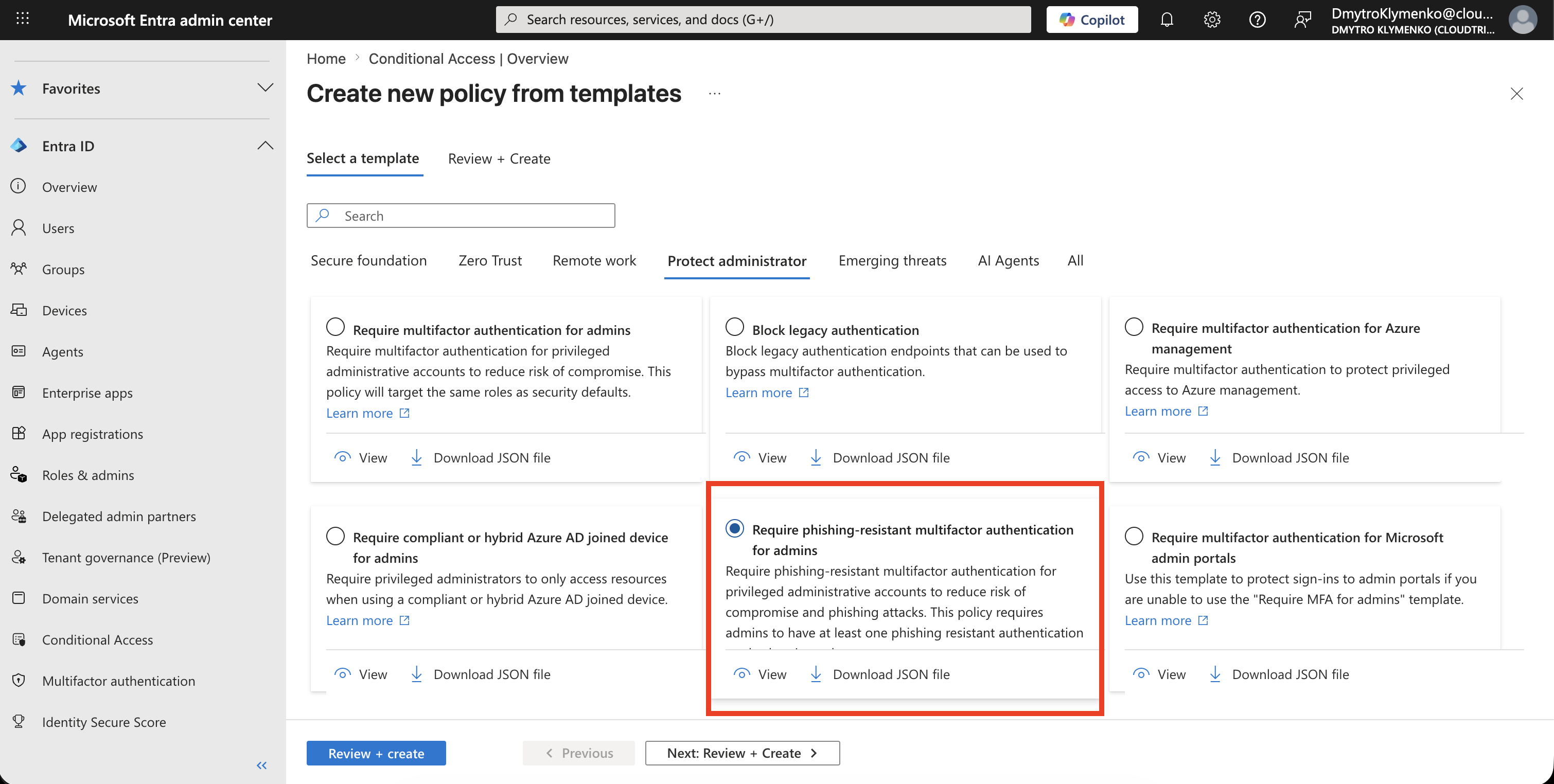Switch to Review + Create tab
Screen dimensions: 1554x784
point(499,158)
